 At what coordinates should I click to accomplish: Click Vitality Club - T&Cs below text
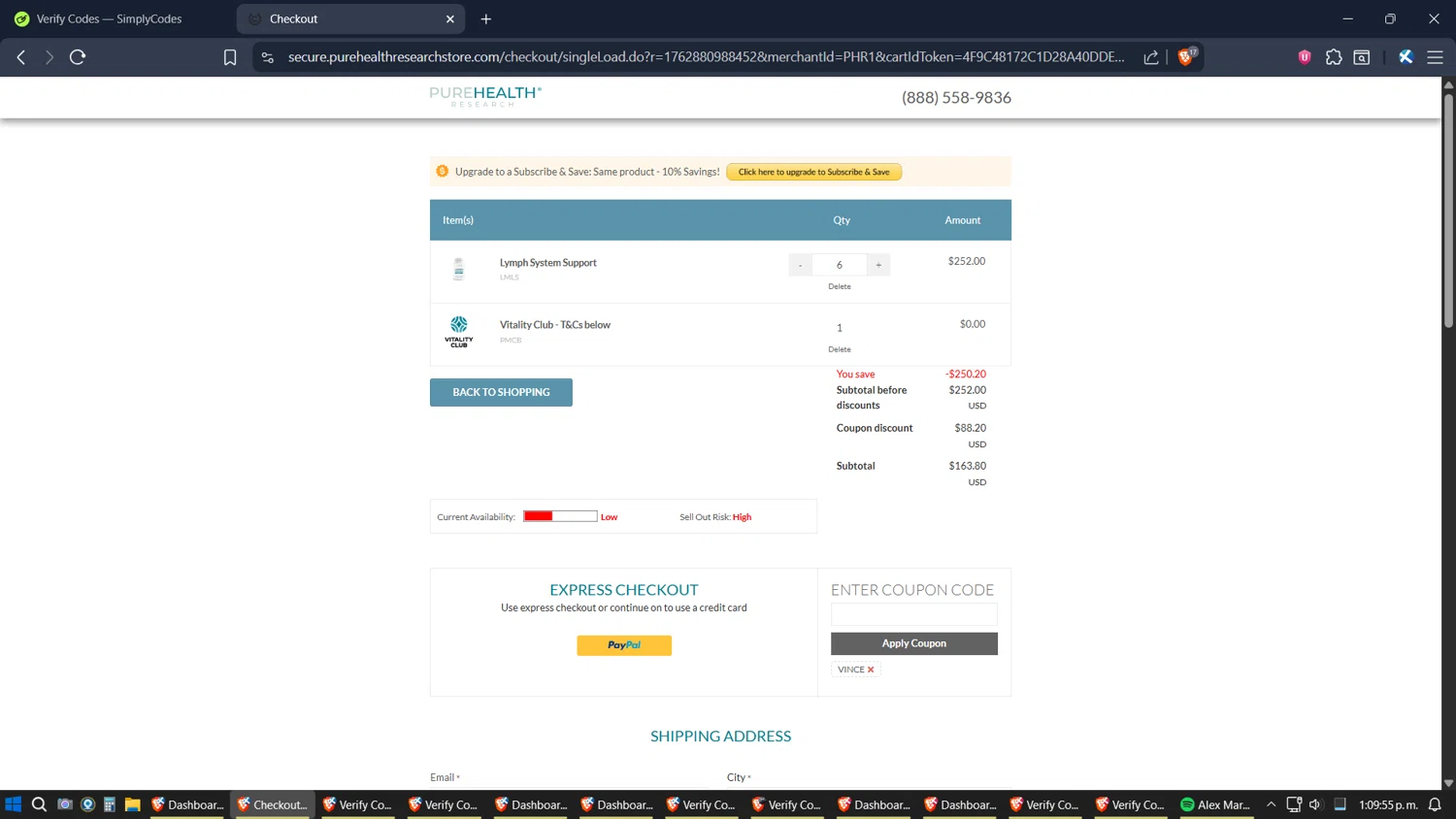(x=555, y=325)
